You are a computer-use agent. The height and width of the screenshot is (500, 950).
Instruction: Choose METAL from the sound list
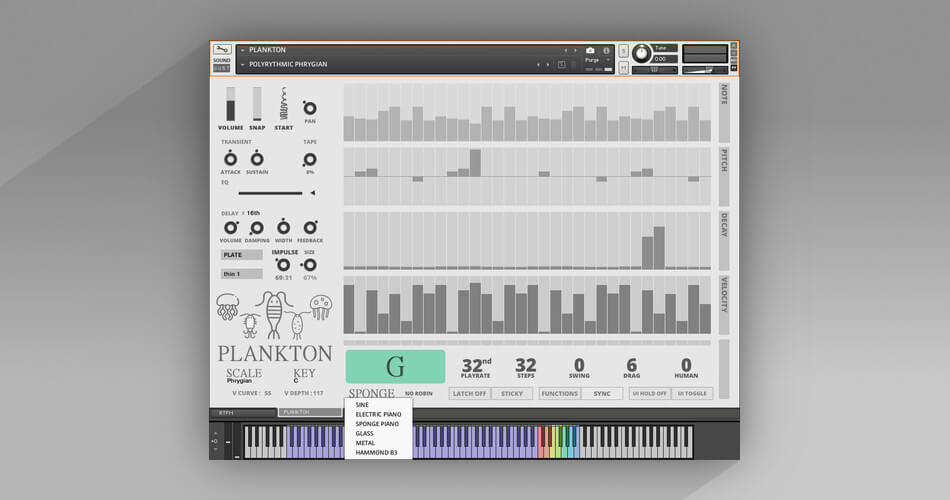click(x=365, y=443)
